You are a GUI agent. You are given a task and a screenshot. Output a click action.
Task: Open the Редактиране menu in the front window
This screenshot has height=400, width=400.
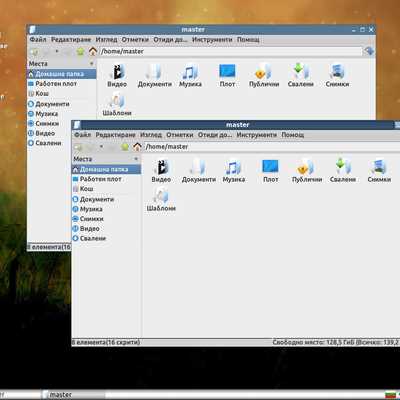pyautogui.click(x=115, y=135)
